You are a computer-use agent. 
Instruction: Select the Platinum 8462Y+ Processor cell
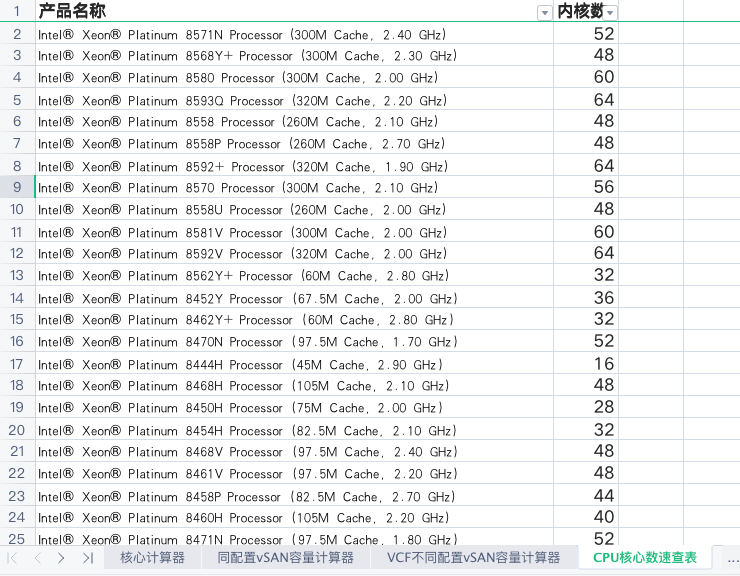[x=294, y=320]
